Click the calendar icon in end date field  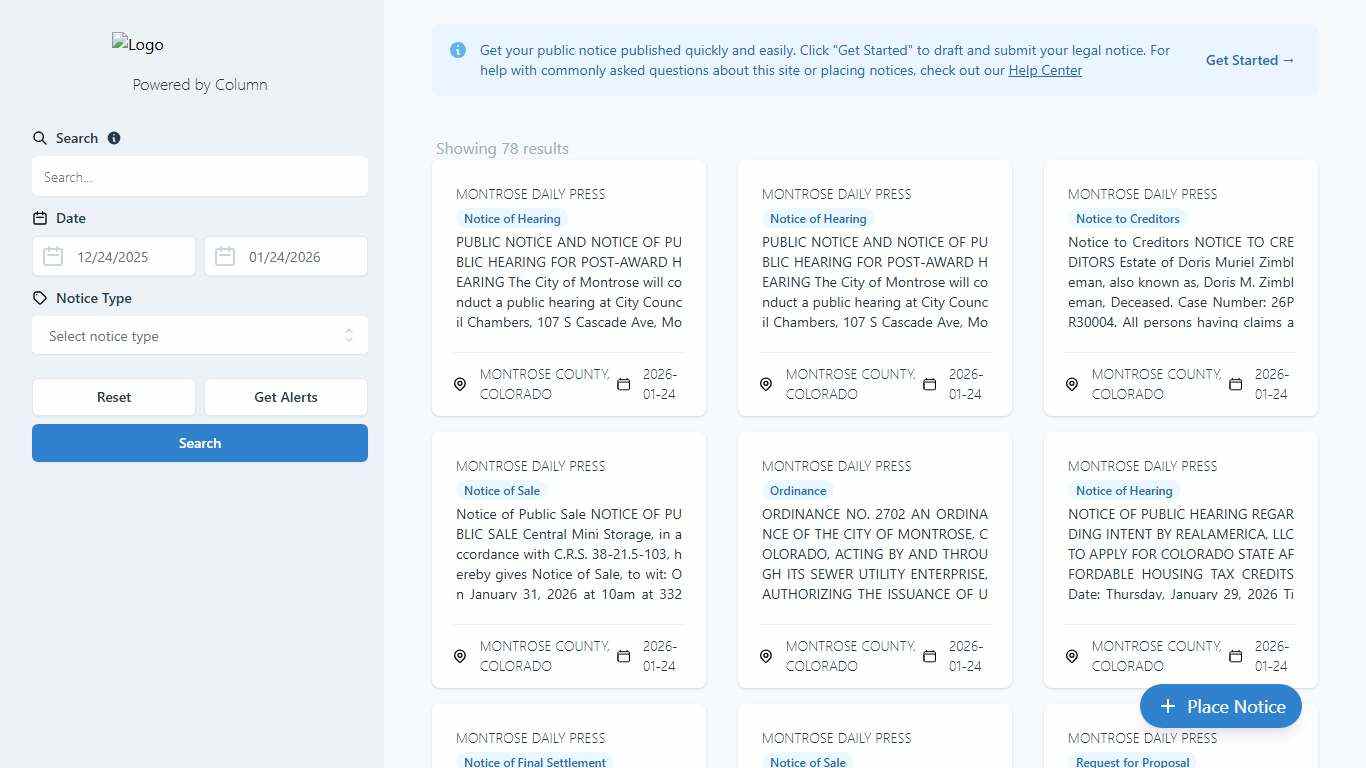pyautogui.click(x=225, y=257)
